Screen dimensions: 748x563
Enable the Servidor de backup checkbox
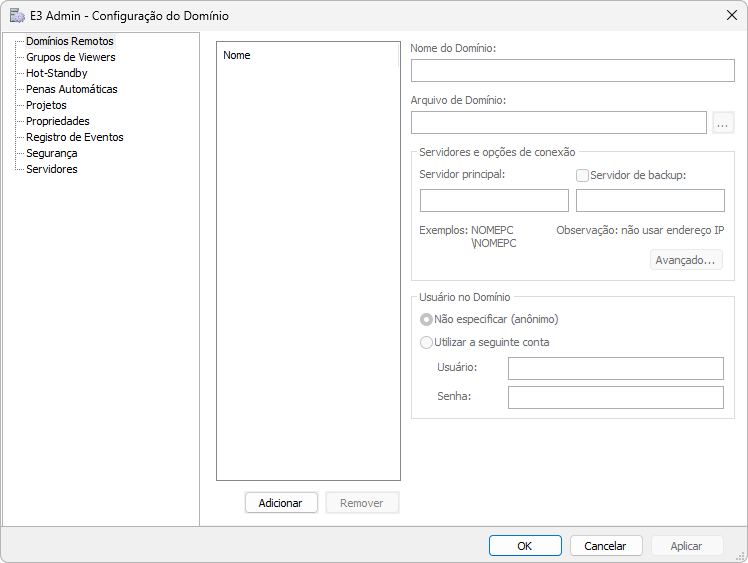tap(583, 175)
